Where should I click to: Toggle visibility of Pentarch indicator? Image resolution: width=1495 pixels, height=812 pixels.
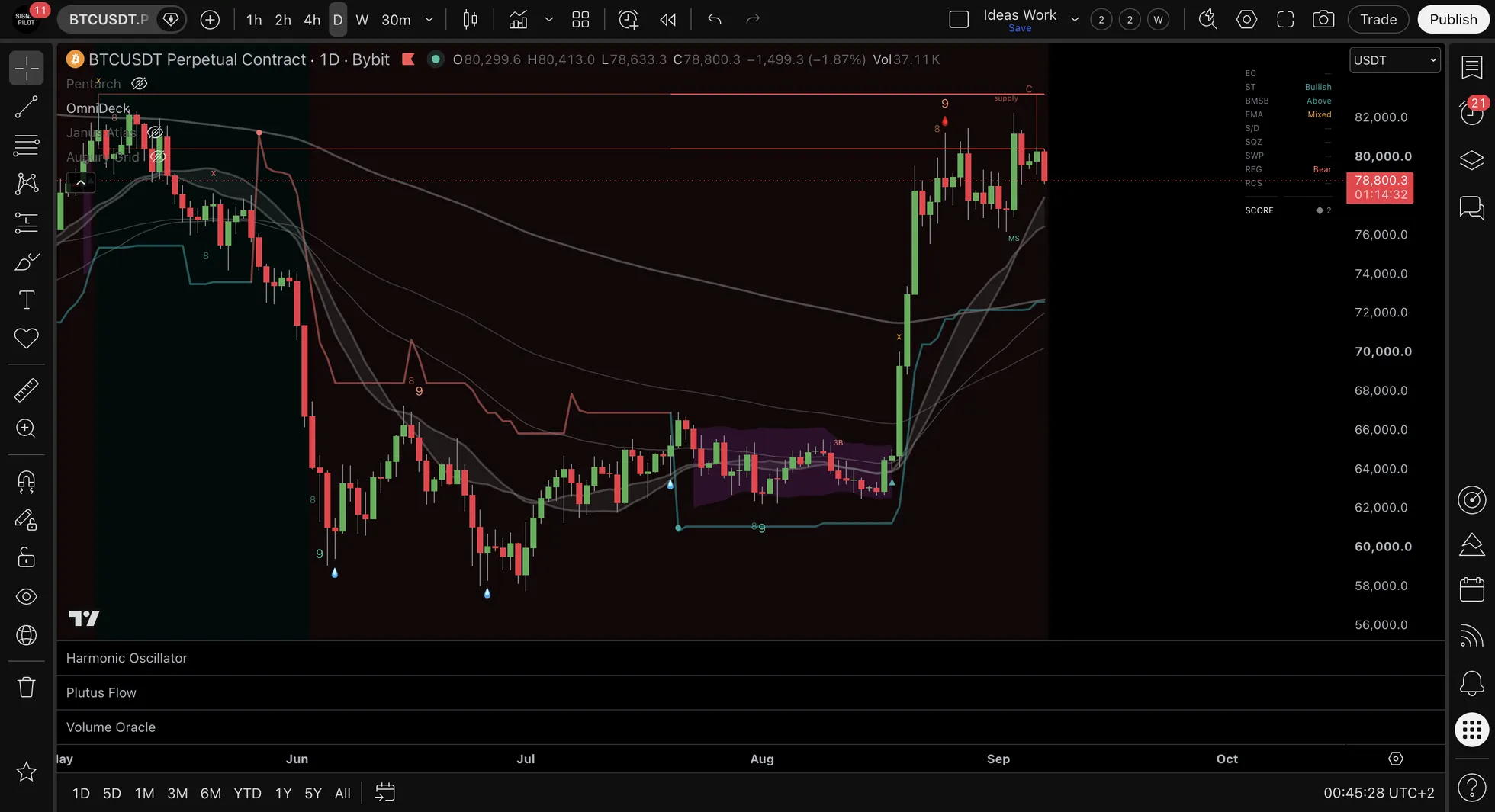(139, 84)
